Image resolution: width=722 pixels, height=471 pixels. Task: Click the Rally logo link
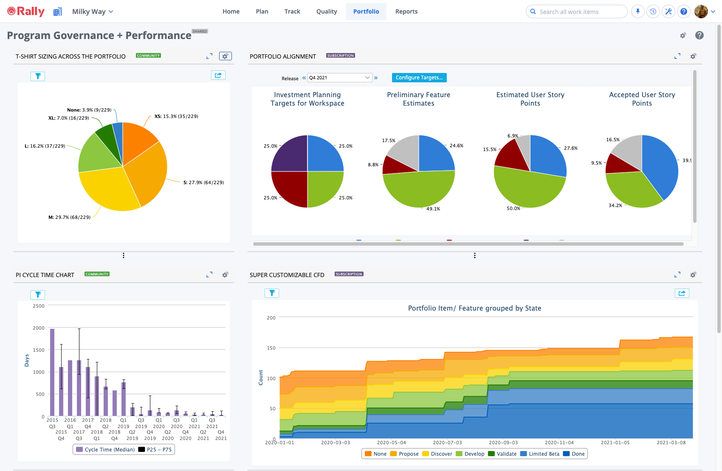pos(24,12)
